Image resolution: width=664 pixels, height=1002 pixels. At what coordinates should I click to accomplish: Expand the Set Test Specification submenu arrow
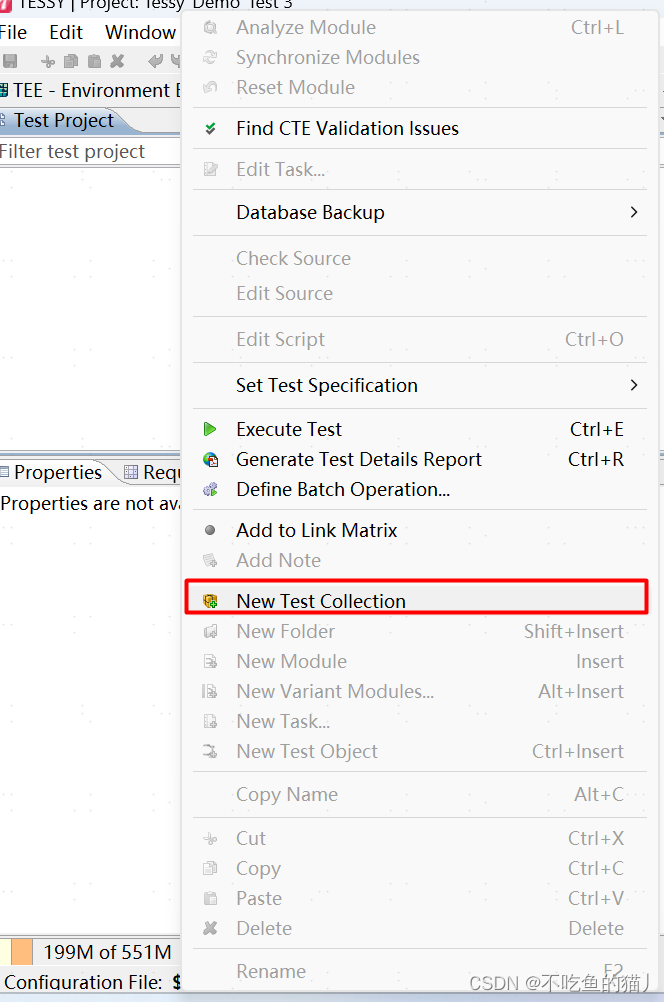633,385
